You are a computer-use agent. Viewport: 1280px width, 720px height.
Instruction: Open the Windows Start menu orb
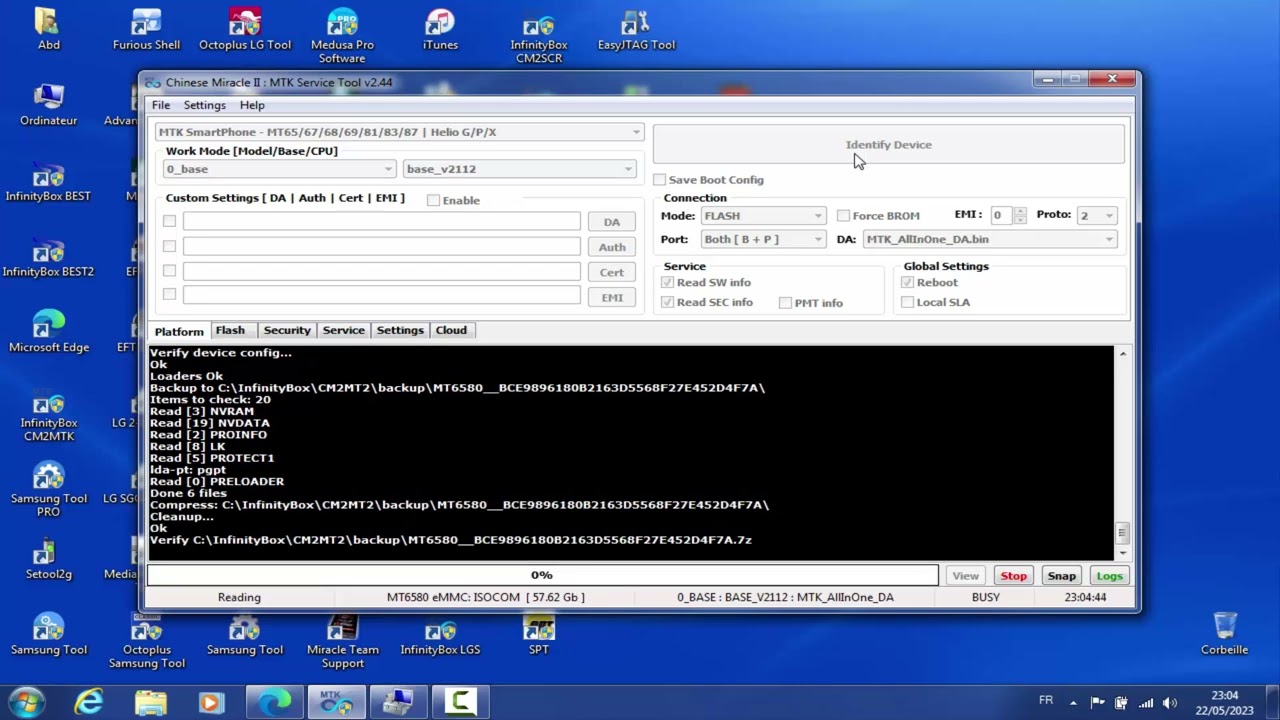[x=27, y=702]
